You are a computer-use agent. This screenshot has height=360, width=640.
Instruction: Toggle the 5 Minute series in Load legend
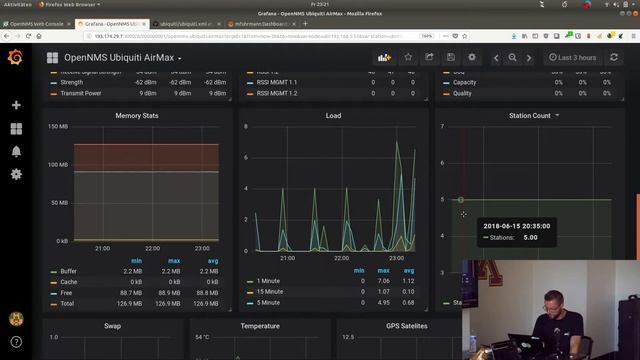click(268, 303)
